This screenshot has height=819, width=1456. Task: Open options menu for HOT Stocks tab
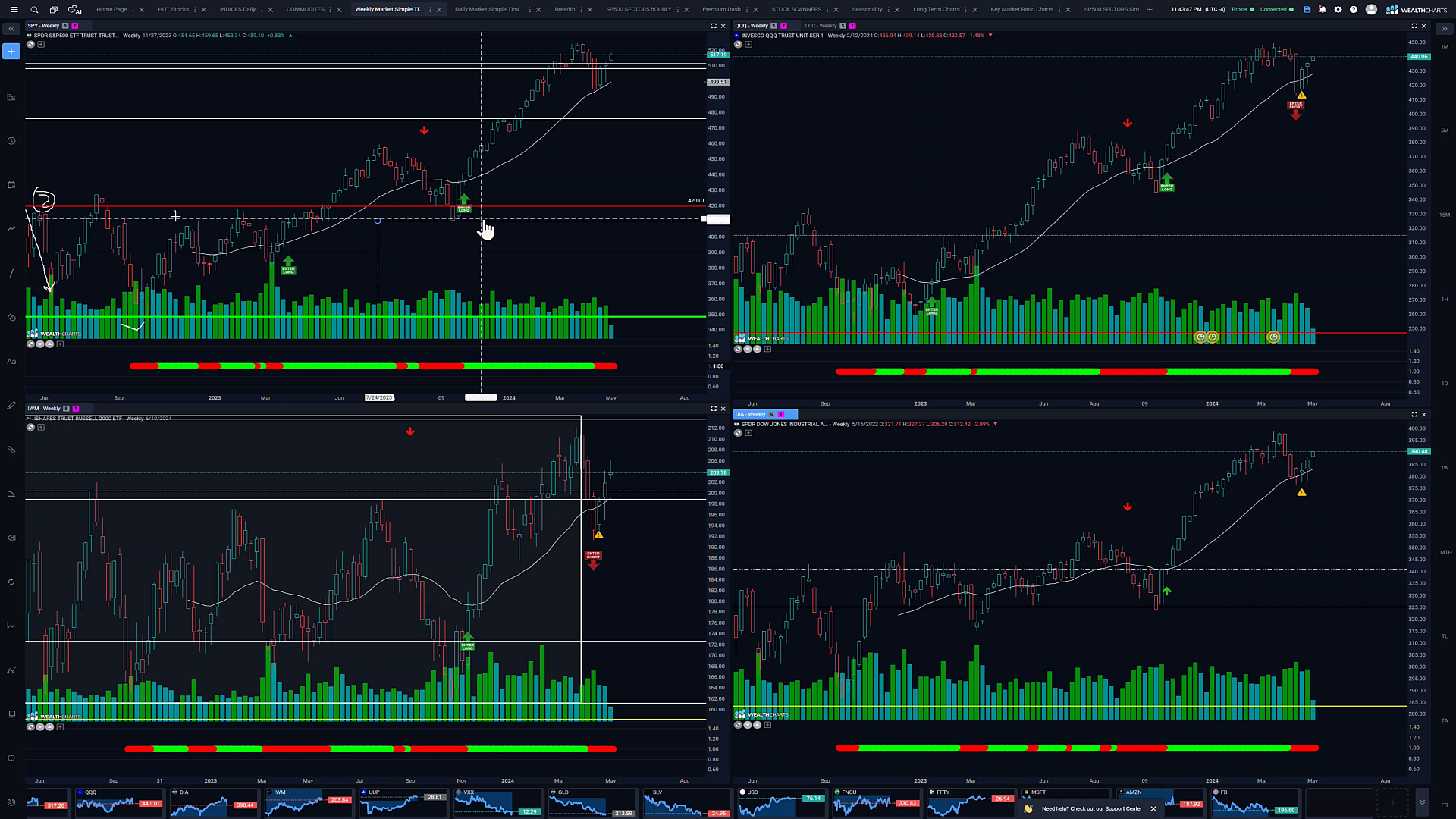click(x=195, y=10)
